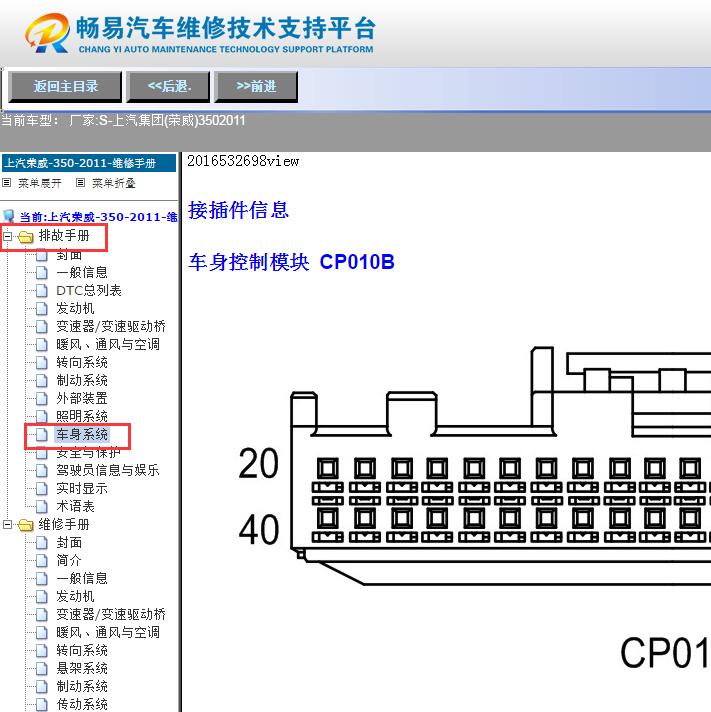
Task: Click the 上汽荣威-350-2011-维修手册 panel header
Action: (x=89, y=163)
